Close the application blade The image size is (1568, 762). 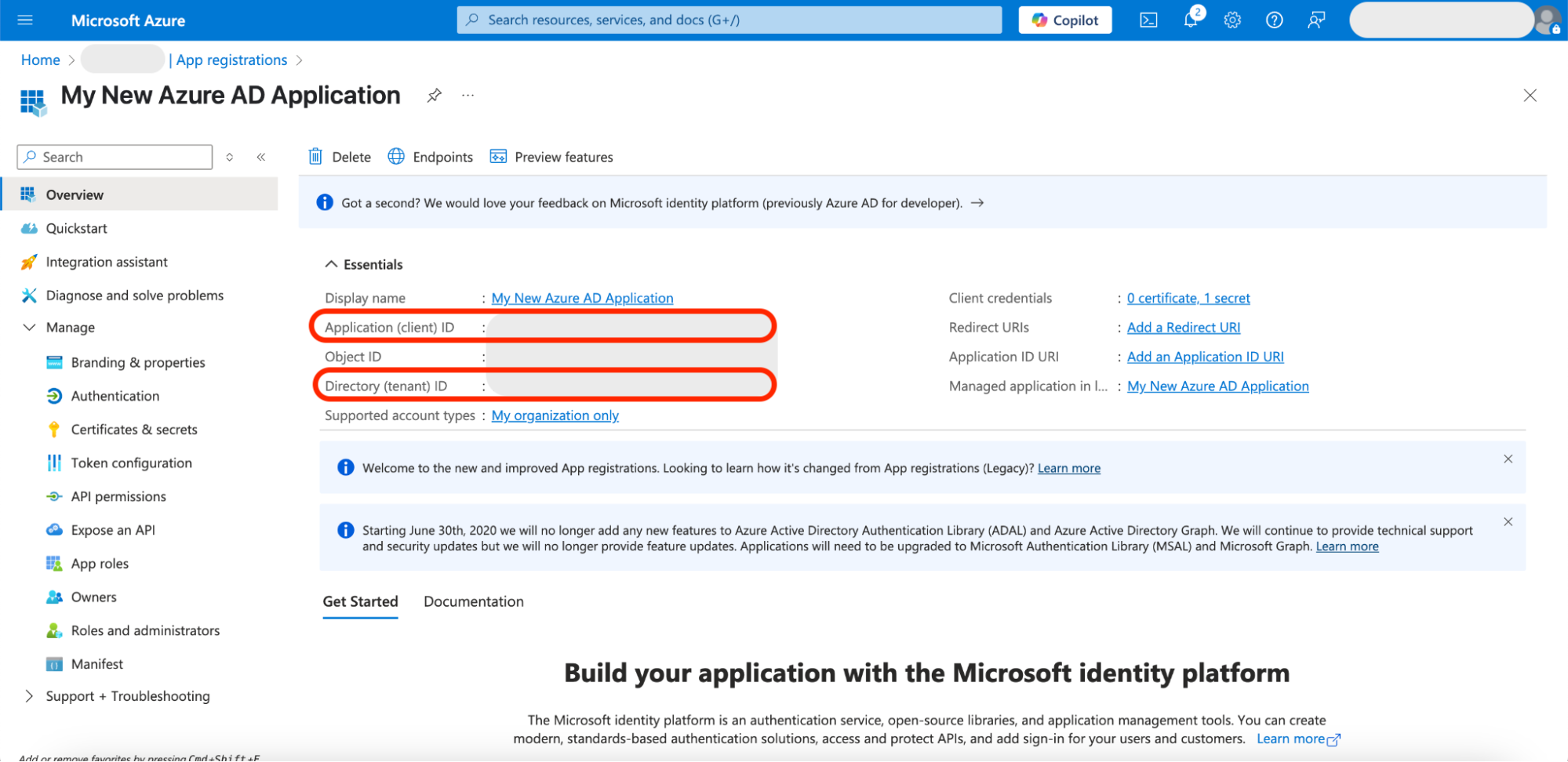click(1530, 96)
